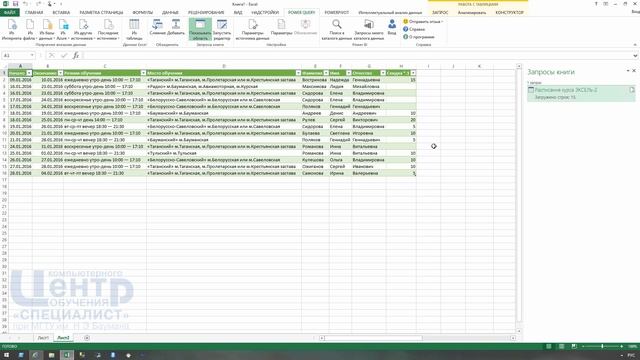Image resolution: width=640 pixels, height=360 pixels.
Task: Switch to the 'Лист1' sheet tab
Action: [x=43, y=338]
